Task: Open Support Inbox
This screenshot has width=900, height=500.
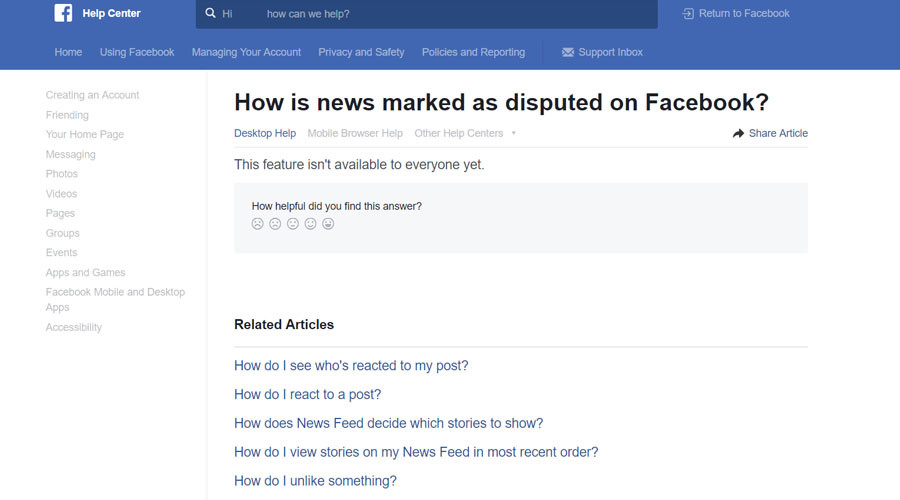Action: (602, 52)
